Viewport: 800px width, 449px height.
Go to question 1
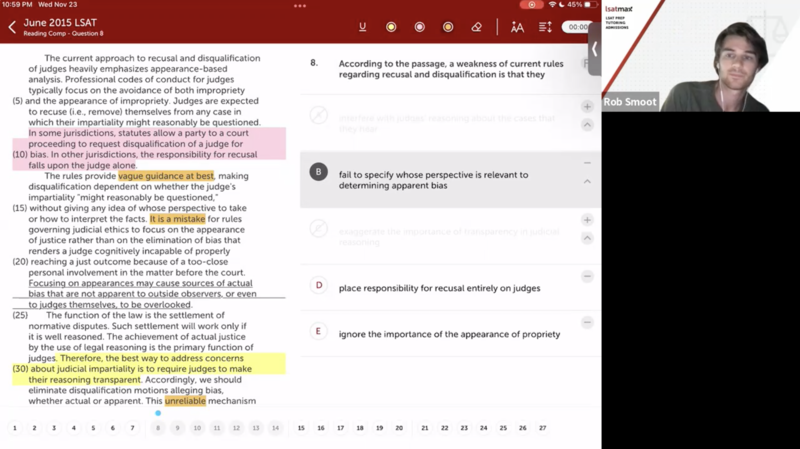(x=15, y=428)
